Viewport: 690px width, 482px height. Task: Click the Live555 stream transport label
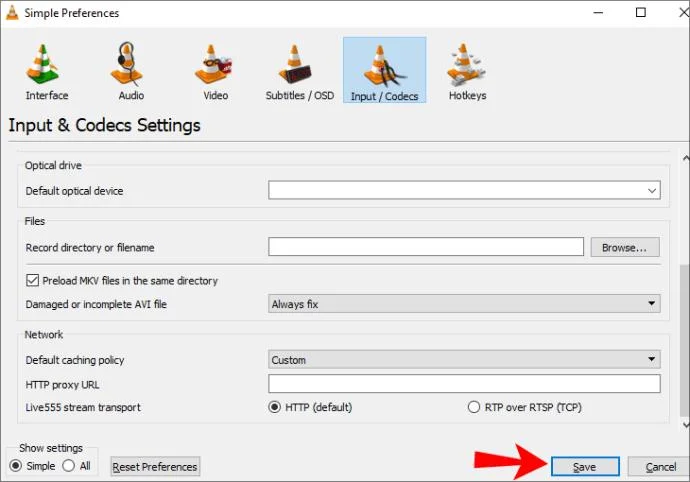click(x=83, y=408)
